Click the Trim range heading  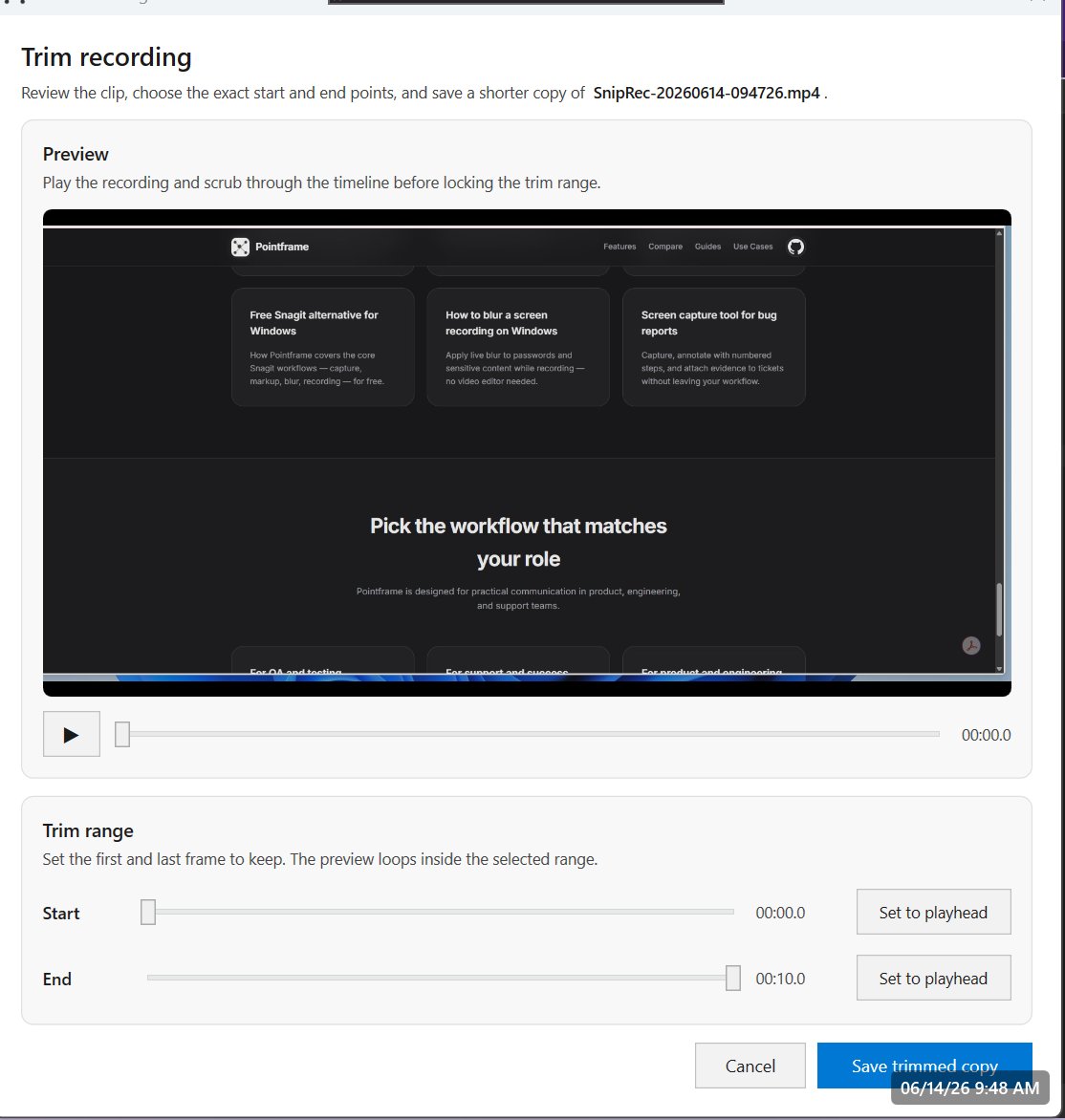[88, 830]
